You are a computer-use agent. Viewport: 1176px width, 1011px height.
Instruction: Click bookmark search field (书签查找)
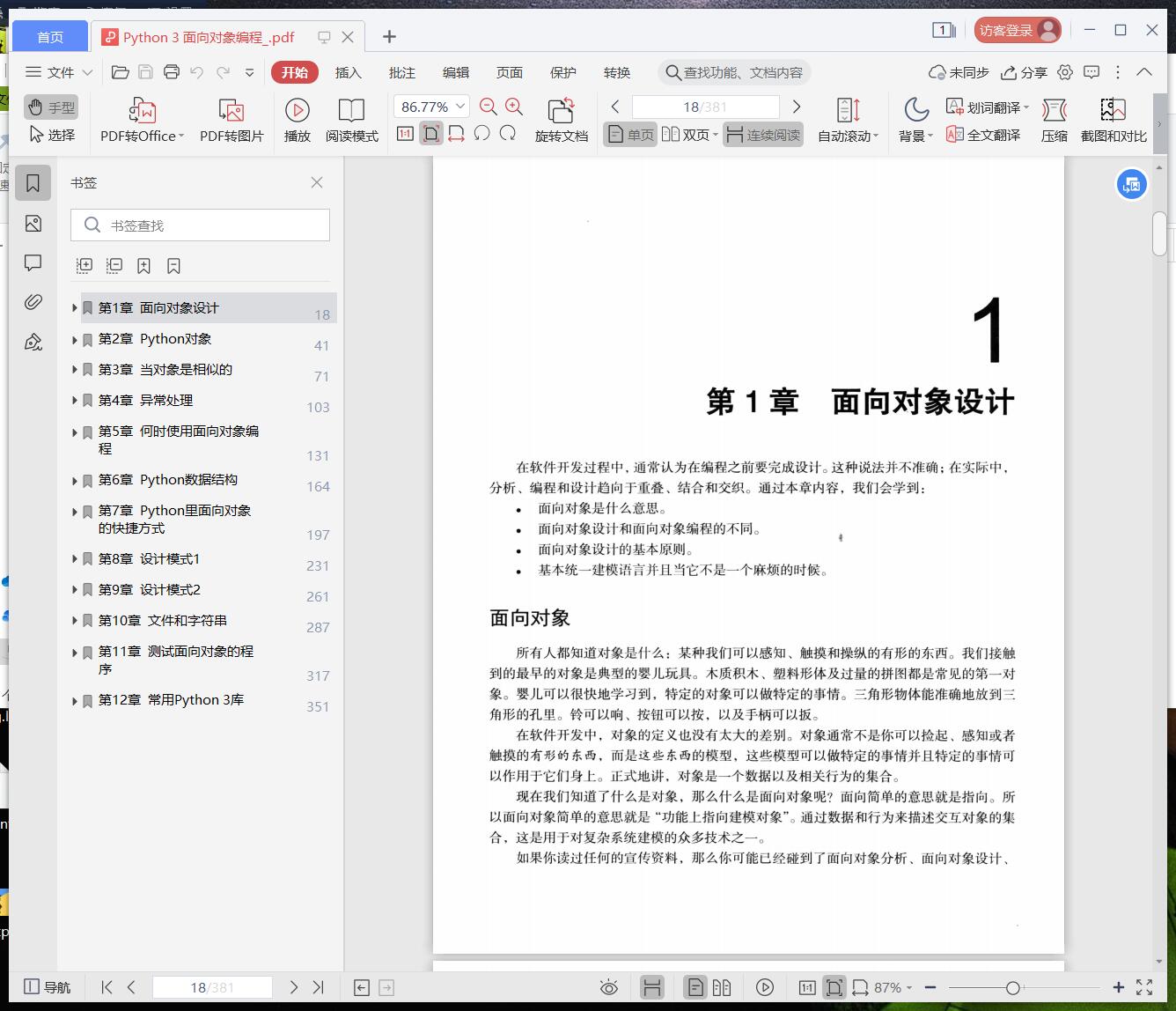(200, 225)
